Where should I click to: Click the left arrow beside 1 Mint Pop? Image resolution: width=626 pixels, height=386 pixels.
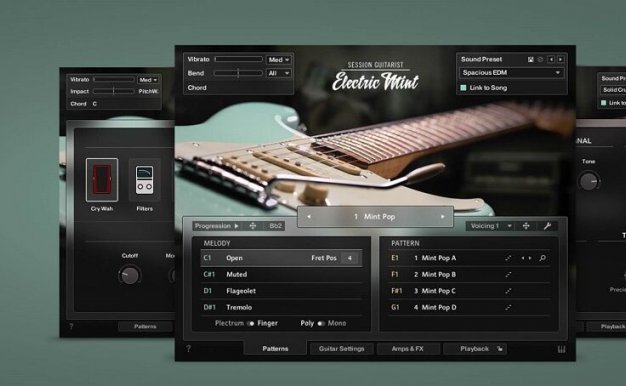click(309, 217)
